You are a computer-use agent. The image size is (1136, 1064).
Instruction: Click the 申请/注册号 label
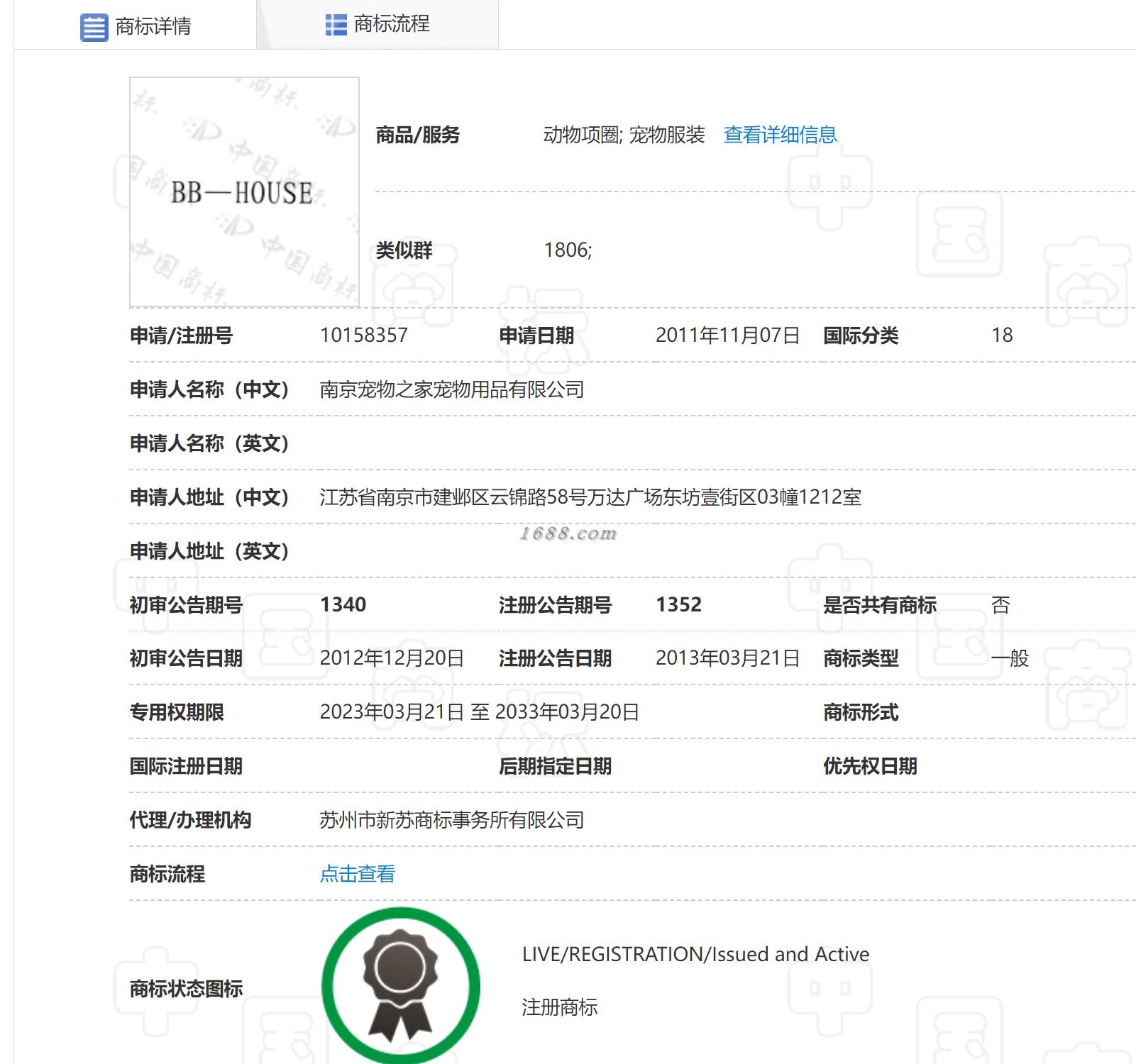(181, 336)
